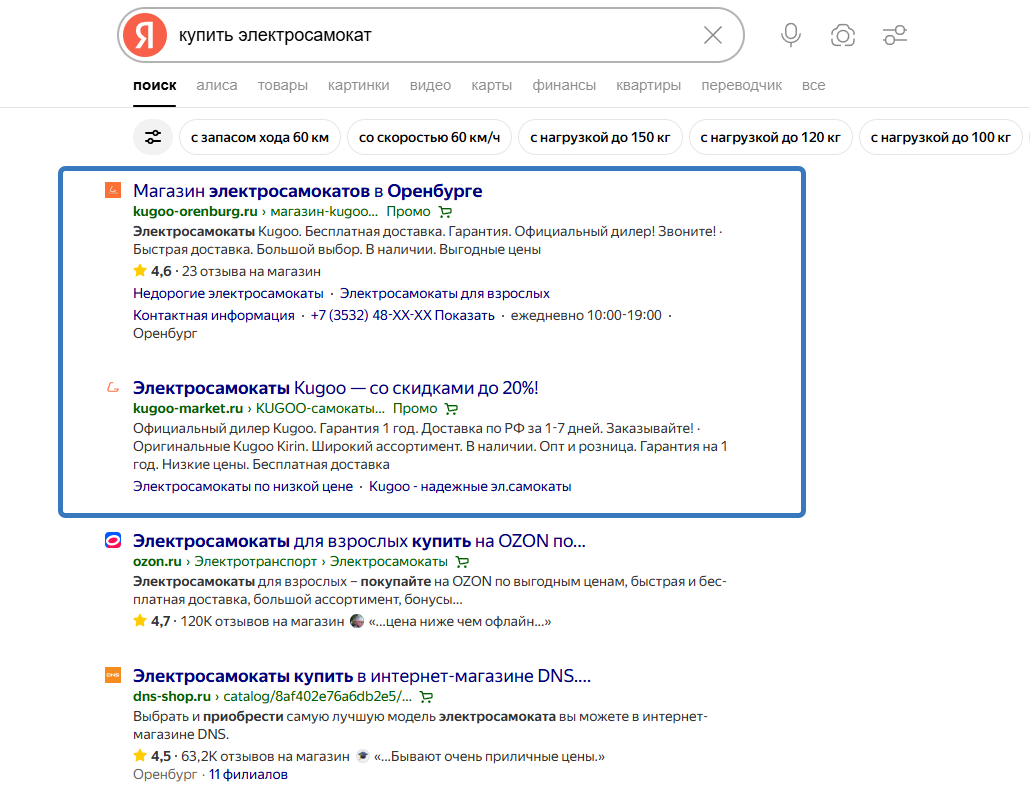Viewport: 1030px width, 812px height.
Task: Click reviewer avatar in OZON result
Action: click(357, 621)
